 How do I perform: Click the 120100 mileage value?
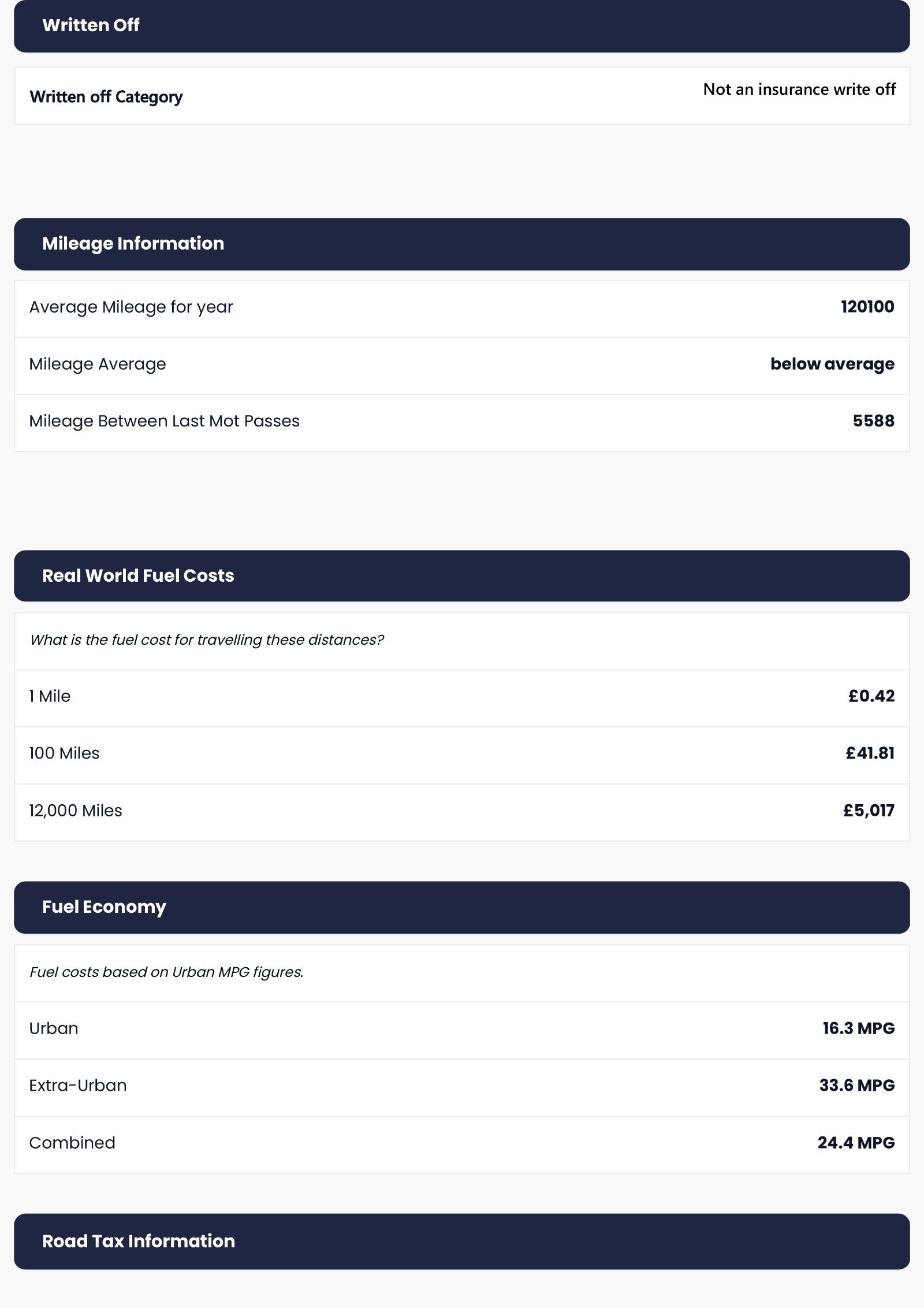(867, 307)
